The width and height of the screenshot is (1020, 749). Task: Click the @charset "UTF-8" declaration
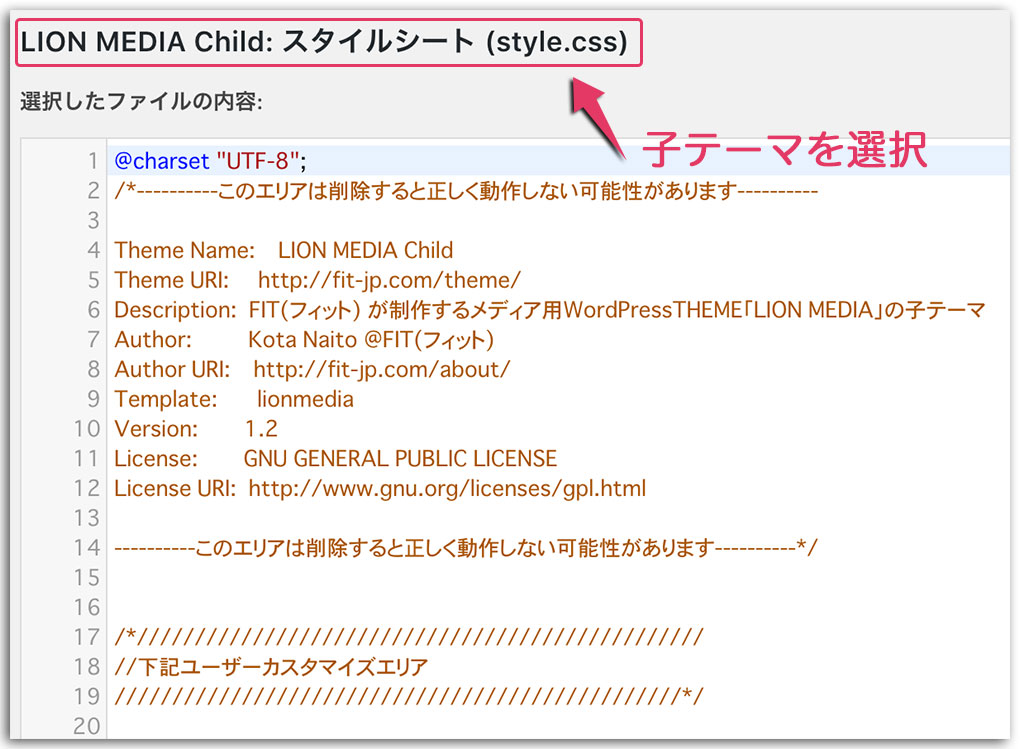click(x=180, y=160)
